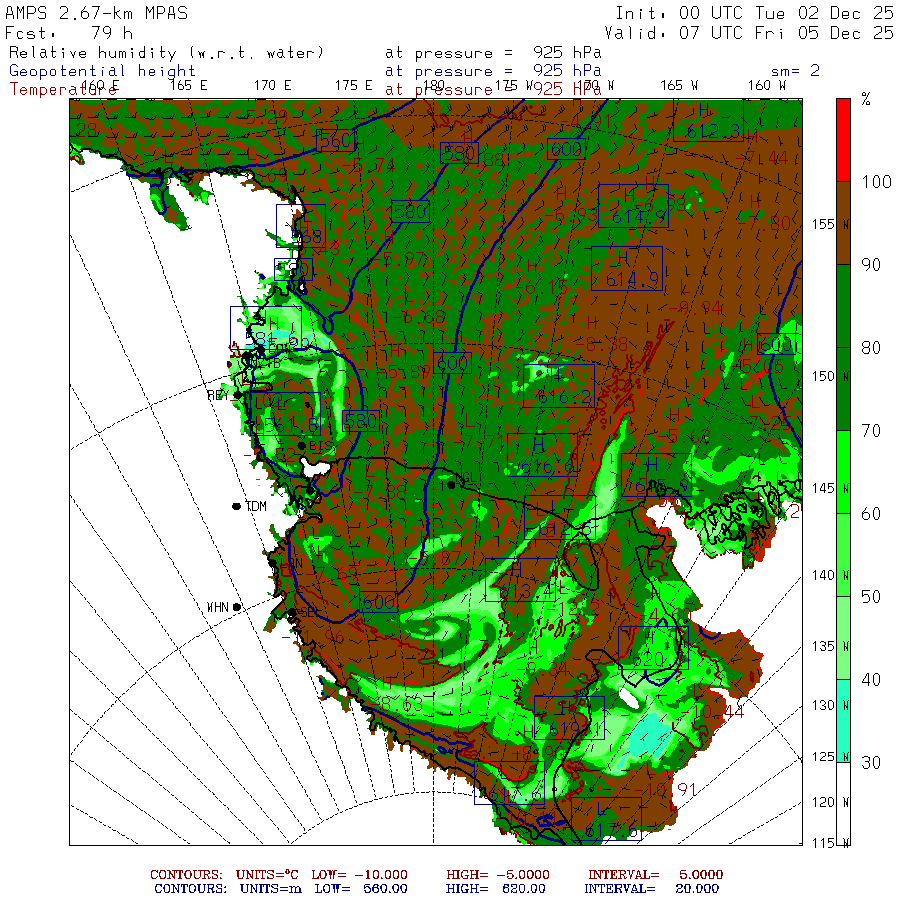The image size is (900, 900).
Task: Click the 155 W label beside the map
Action: click(x=831, y=224)
